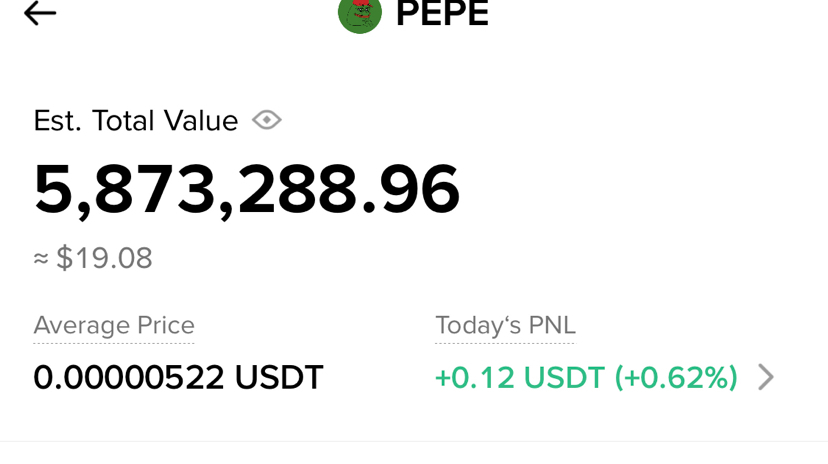Hide balance with the eye icon

click(x=267, y=121)
